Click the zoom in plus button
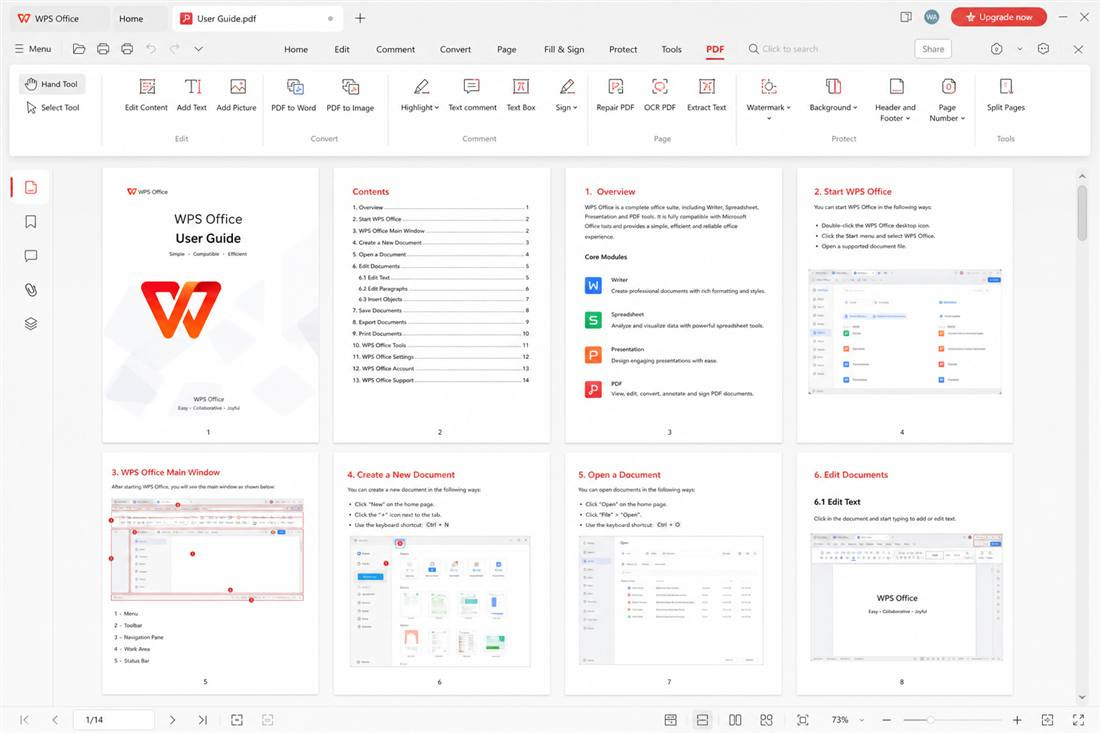Viewport: 1100px width, 733px height. point(1017,720)
